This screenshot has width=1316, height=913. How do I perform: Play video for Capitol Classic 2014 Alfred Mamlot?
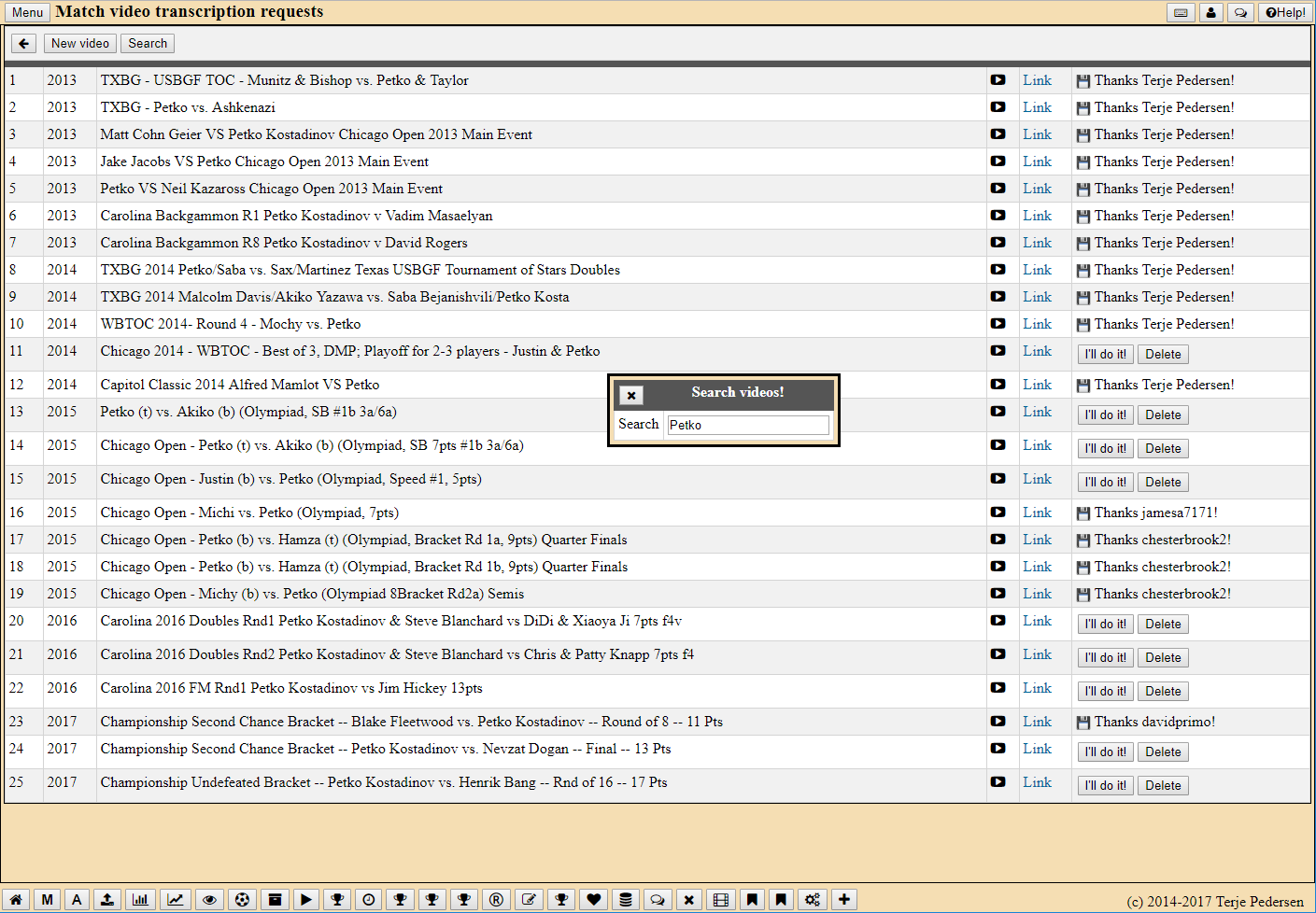pos(998,385)
